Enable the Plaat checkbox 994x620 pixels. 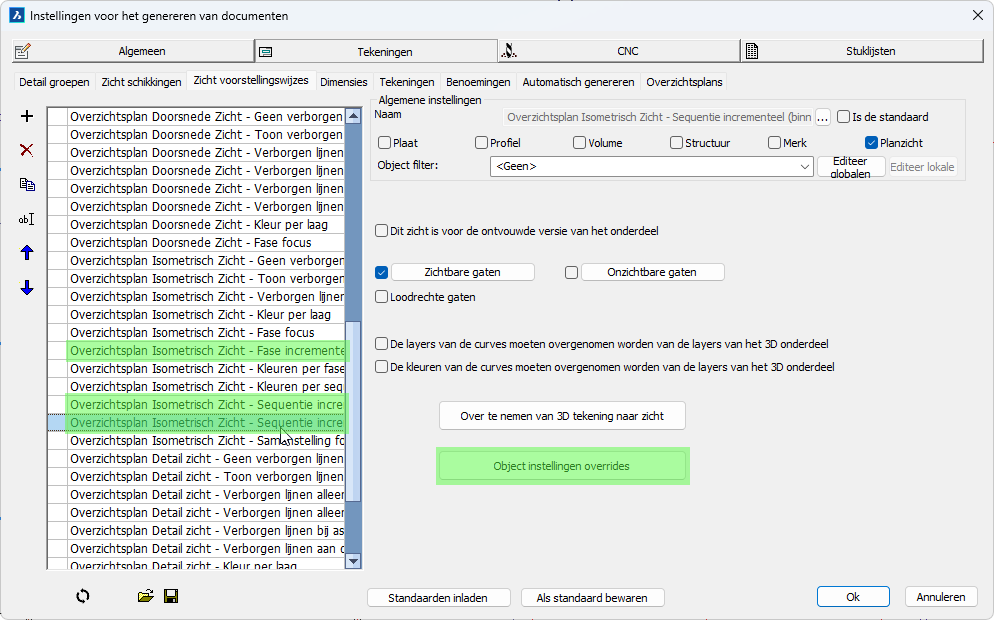(385, 143)
